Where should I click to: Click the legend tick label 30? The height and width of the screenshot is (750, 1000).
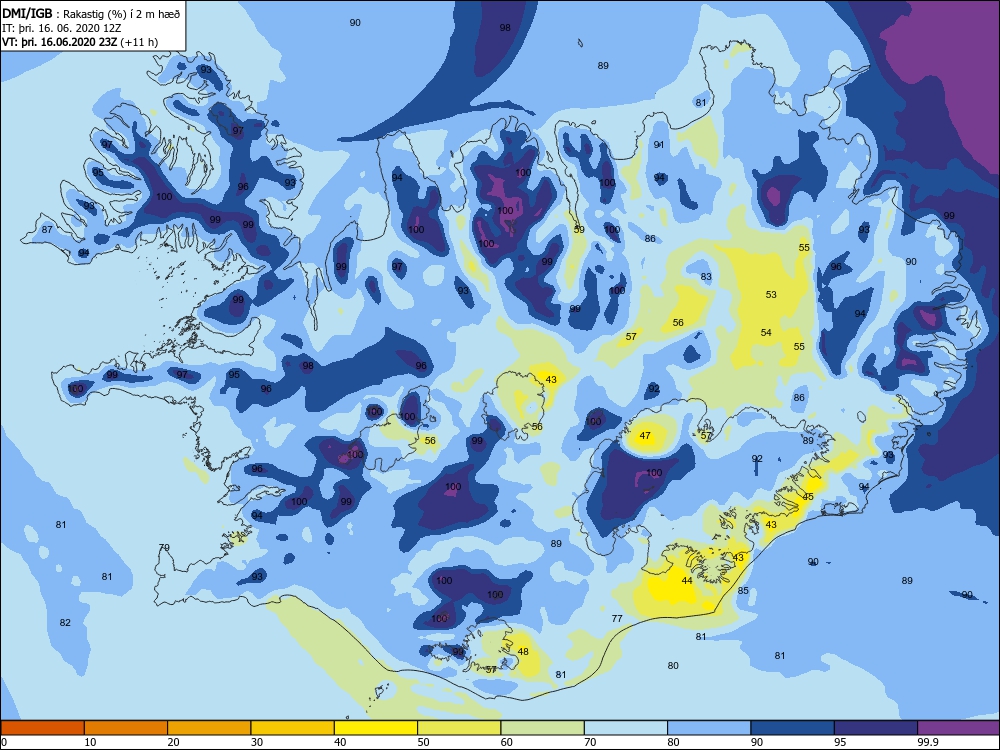point(256,742)
